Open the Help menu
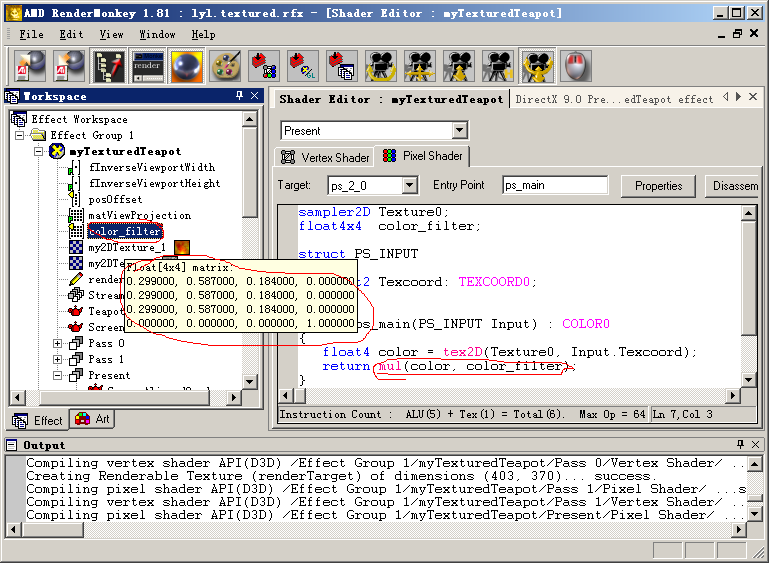The image size is (769, 563). [x=203, y=34]
